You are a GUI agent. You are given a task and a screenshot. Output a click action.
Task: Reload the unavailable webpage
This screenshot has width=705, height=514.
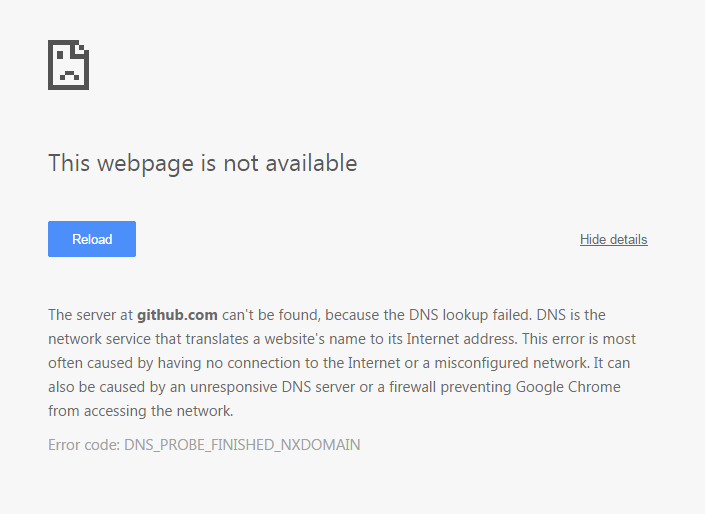click(92, 239)
